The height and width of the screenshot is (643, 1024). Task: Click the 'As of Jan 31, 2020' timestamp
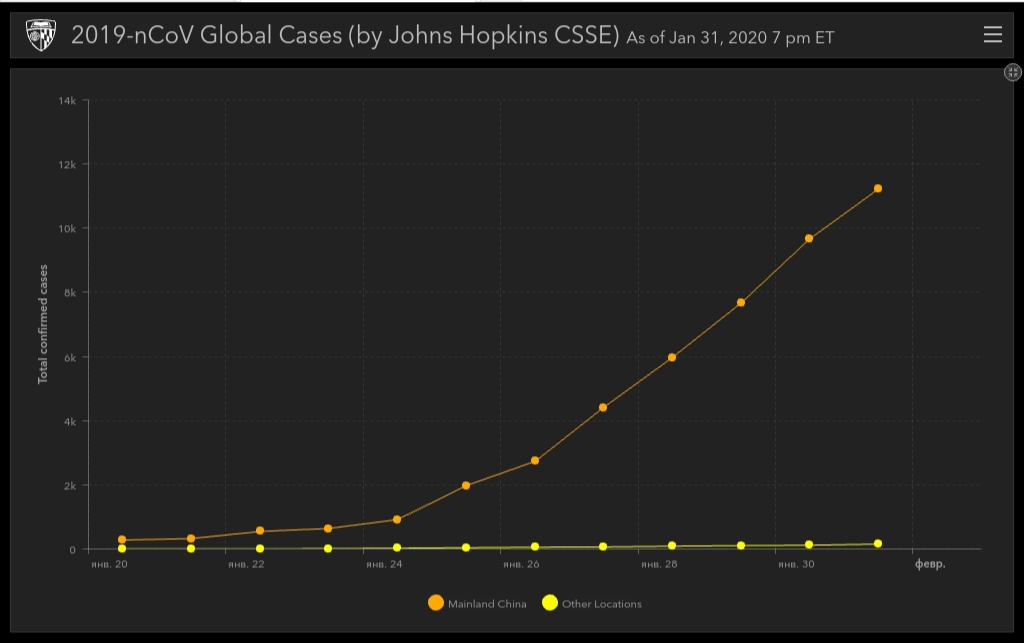(730, 38)
